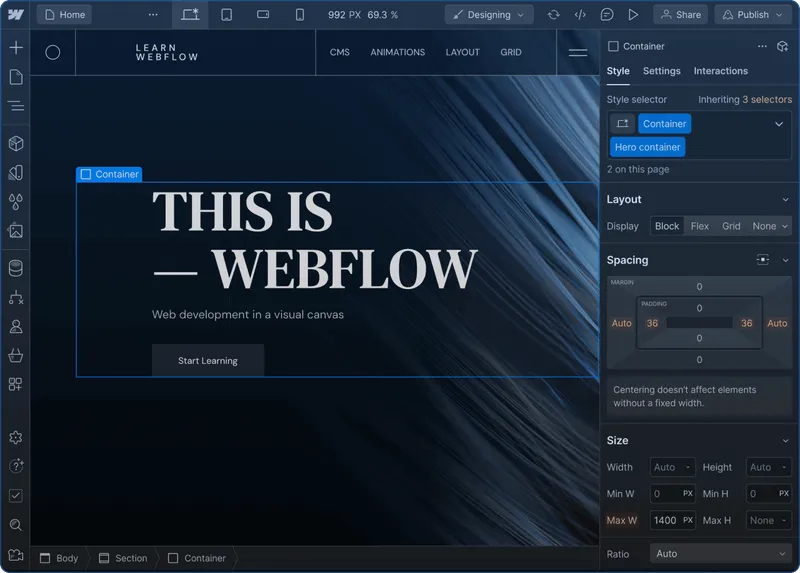Open the Audit checkmark panel
The image size is (800, 573).
(16, 495)
